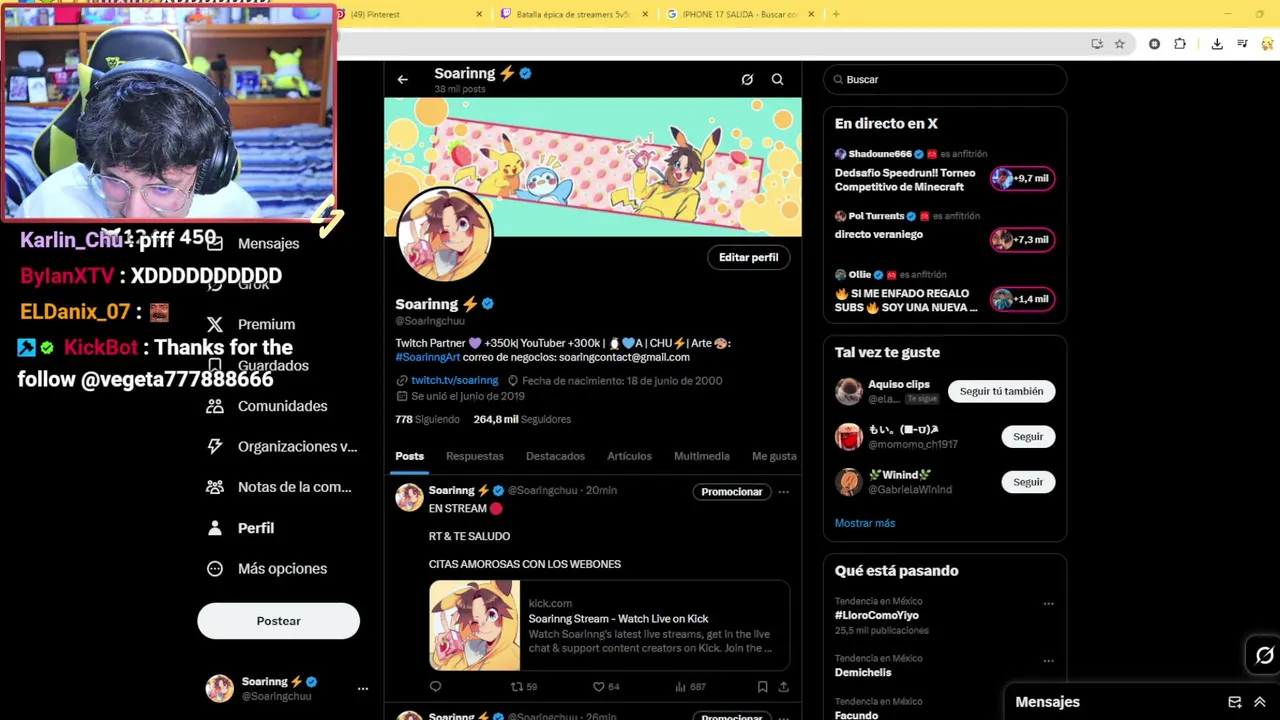Click Mostrar más under suggestions

[x=865, y=523]
